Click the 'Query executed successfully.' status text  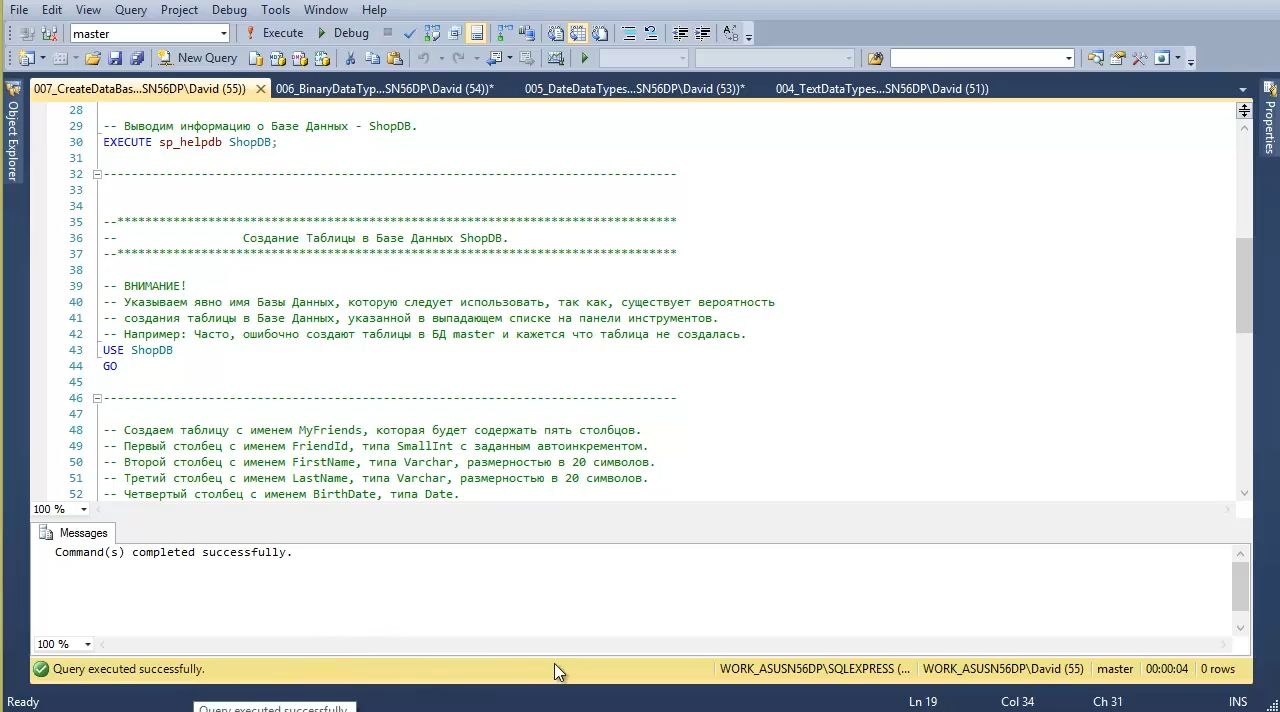click(x=128, y=669)
